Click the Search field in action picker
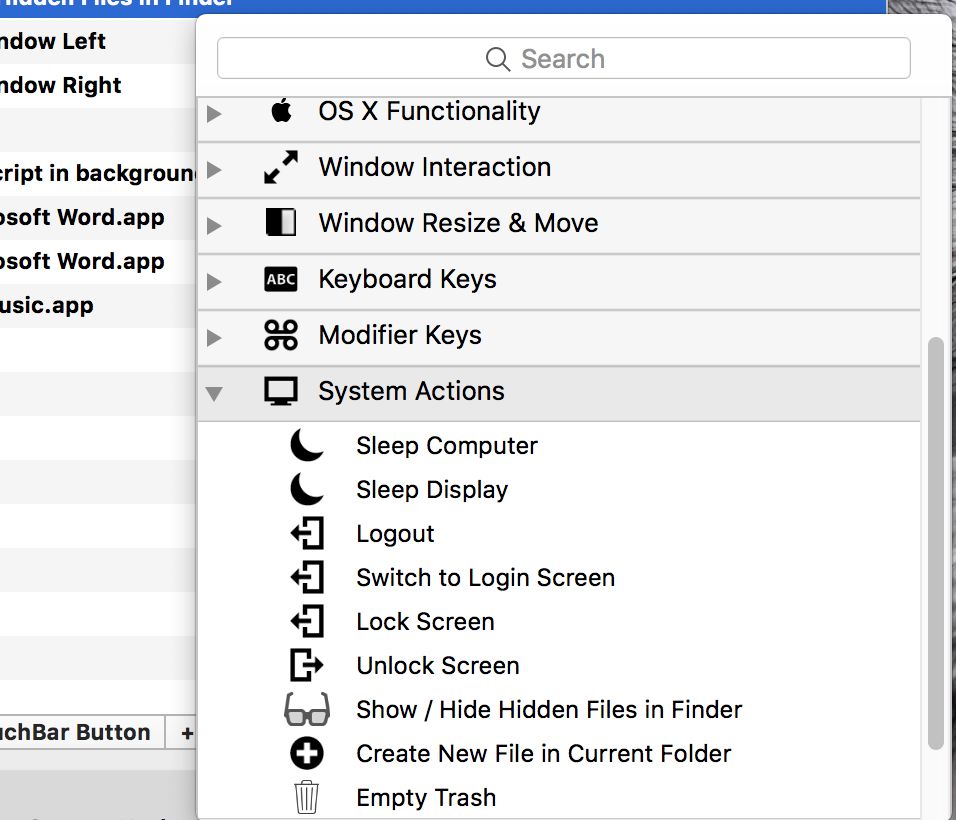The image size is (956, 820). [563, 59]
